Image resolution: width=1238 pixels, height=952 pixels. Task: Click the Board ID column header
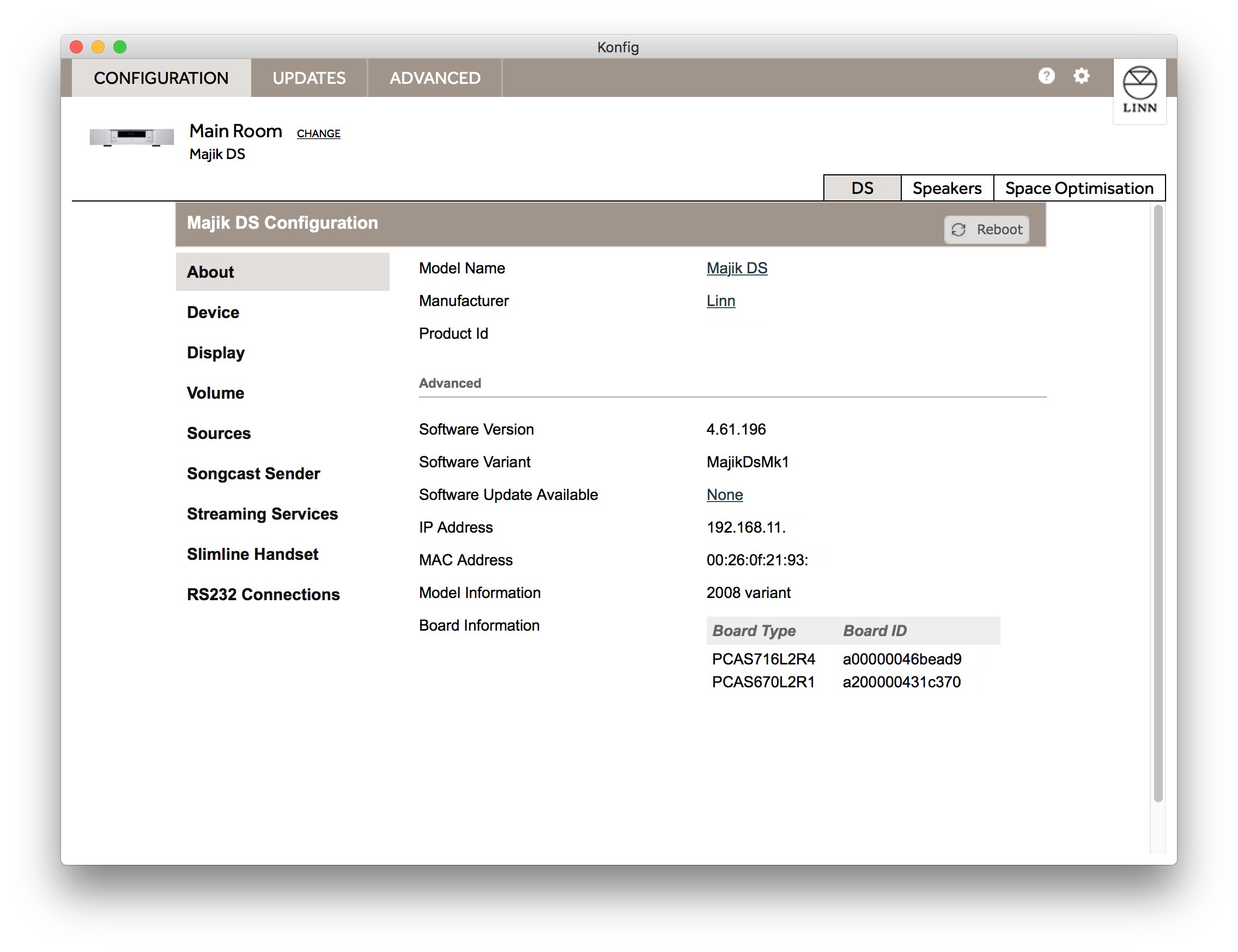tap(875, 631)
